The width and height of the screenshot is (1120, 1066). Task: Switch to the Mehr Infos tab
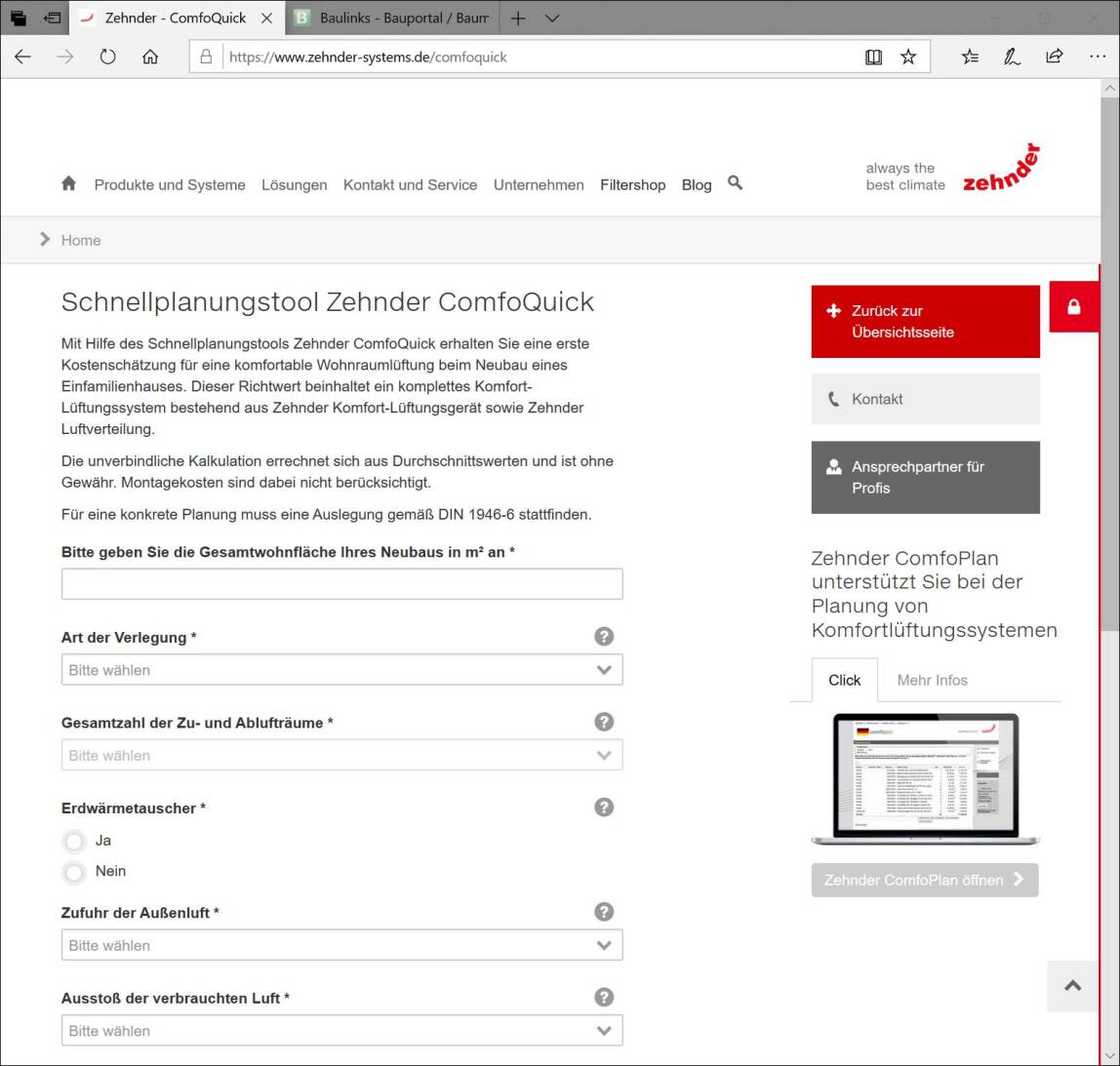coord(932,680)
